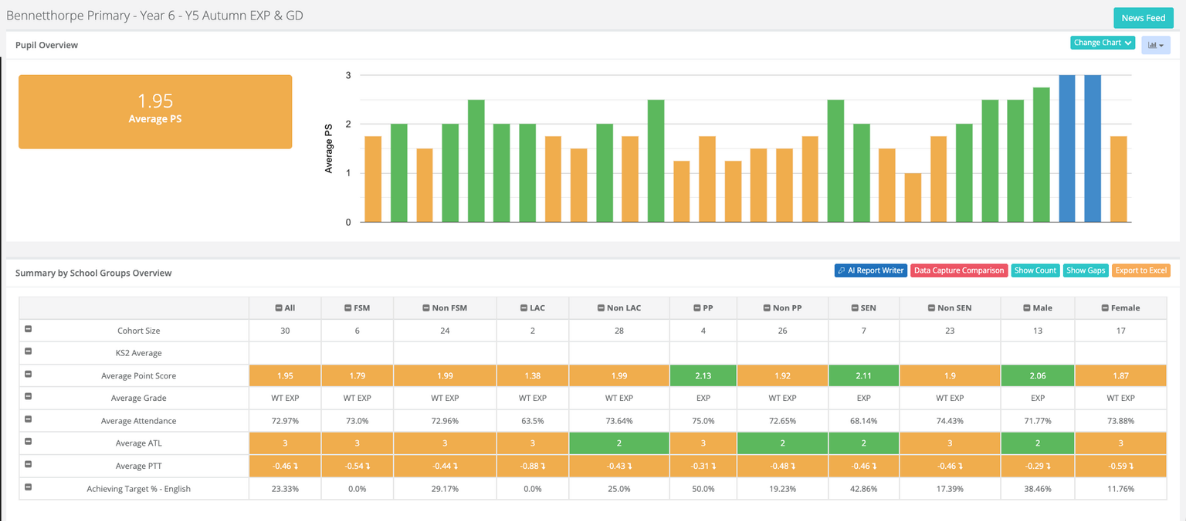
Task: Select All Achieving Target cell 23.33%
Action: [285, 488]
